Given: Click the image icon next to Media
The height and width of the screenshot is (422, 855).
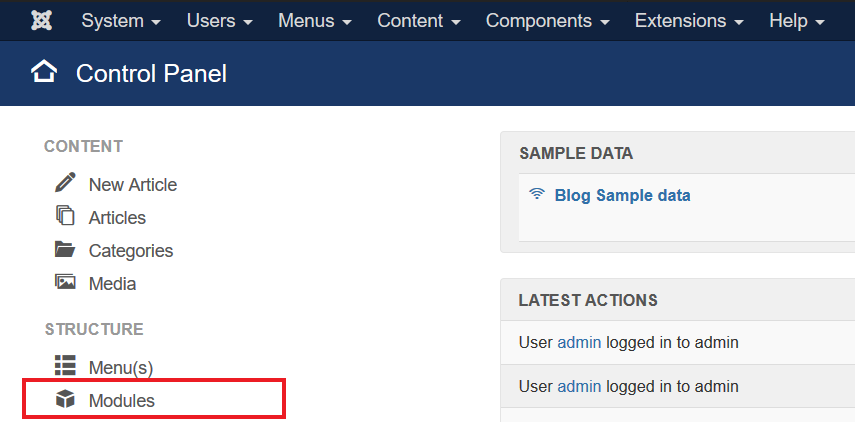Looking at the screenshot, I should tap(65, 283).
